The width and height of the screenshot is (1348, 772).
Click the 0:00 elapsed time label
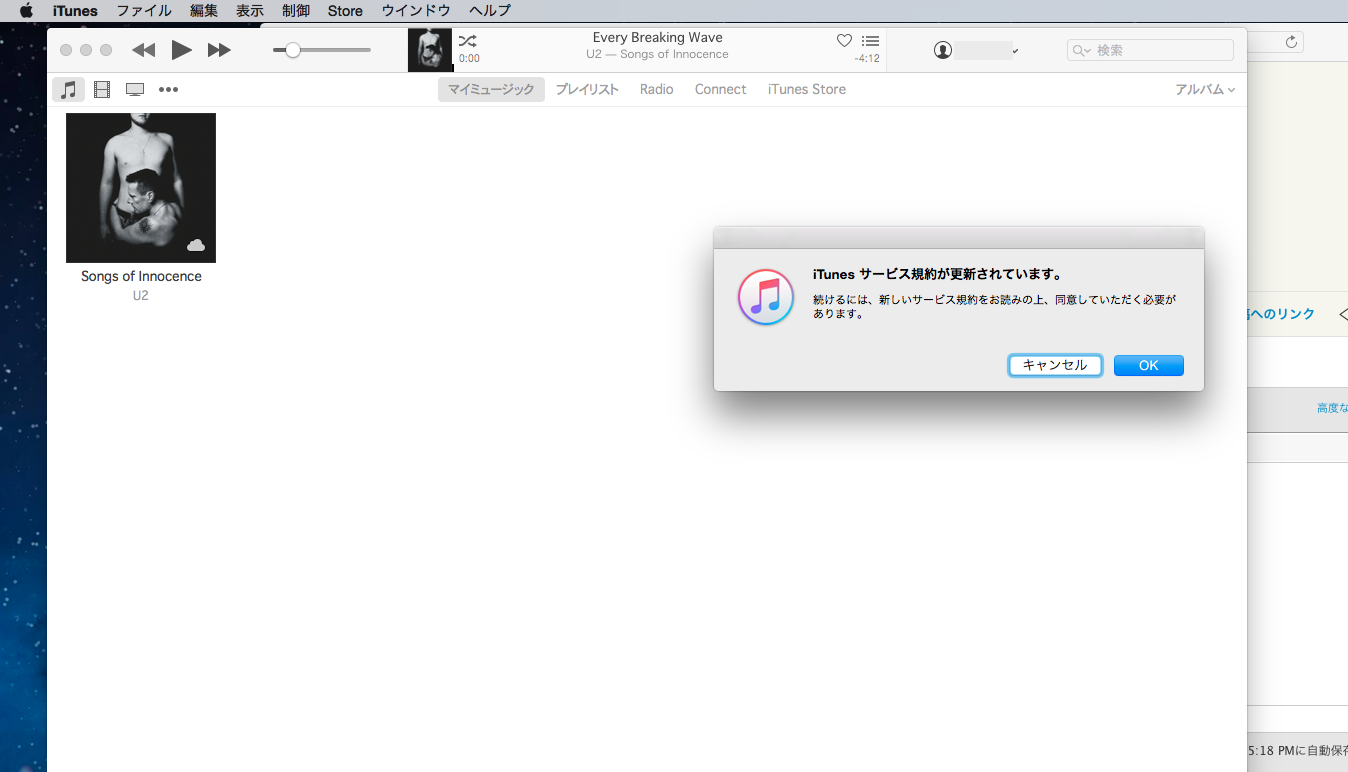coord(469,58)
